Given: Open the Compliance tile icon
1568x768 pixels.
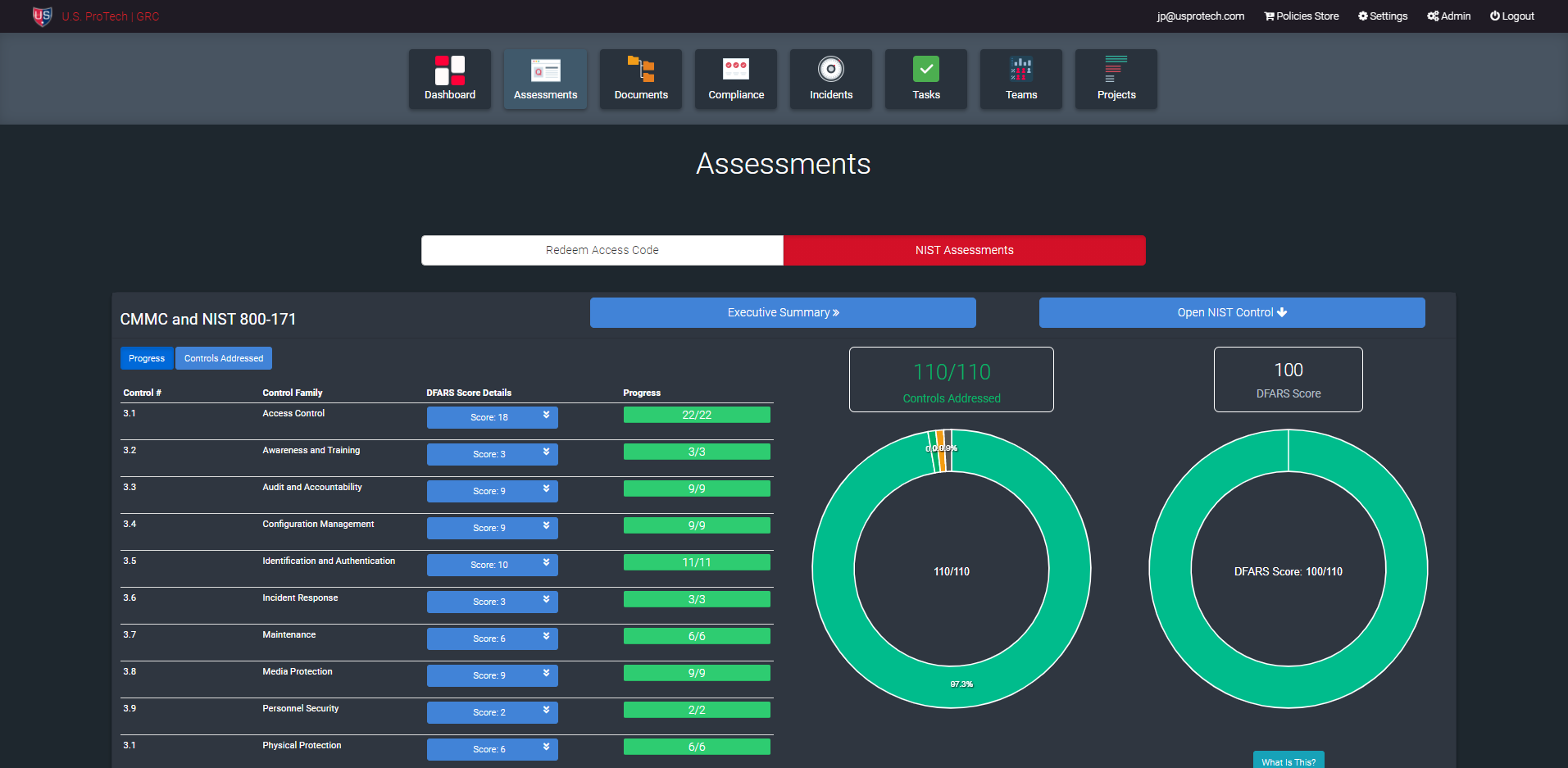Looking at the screenshot, I should 736,69.
